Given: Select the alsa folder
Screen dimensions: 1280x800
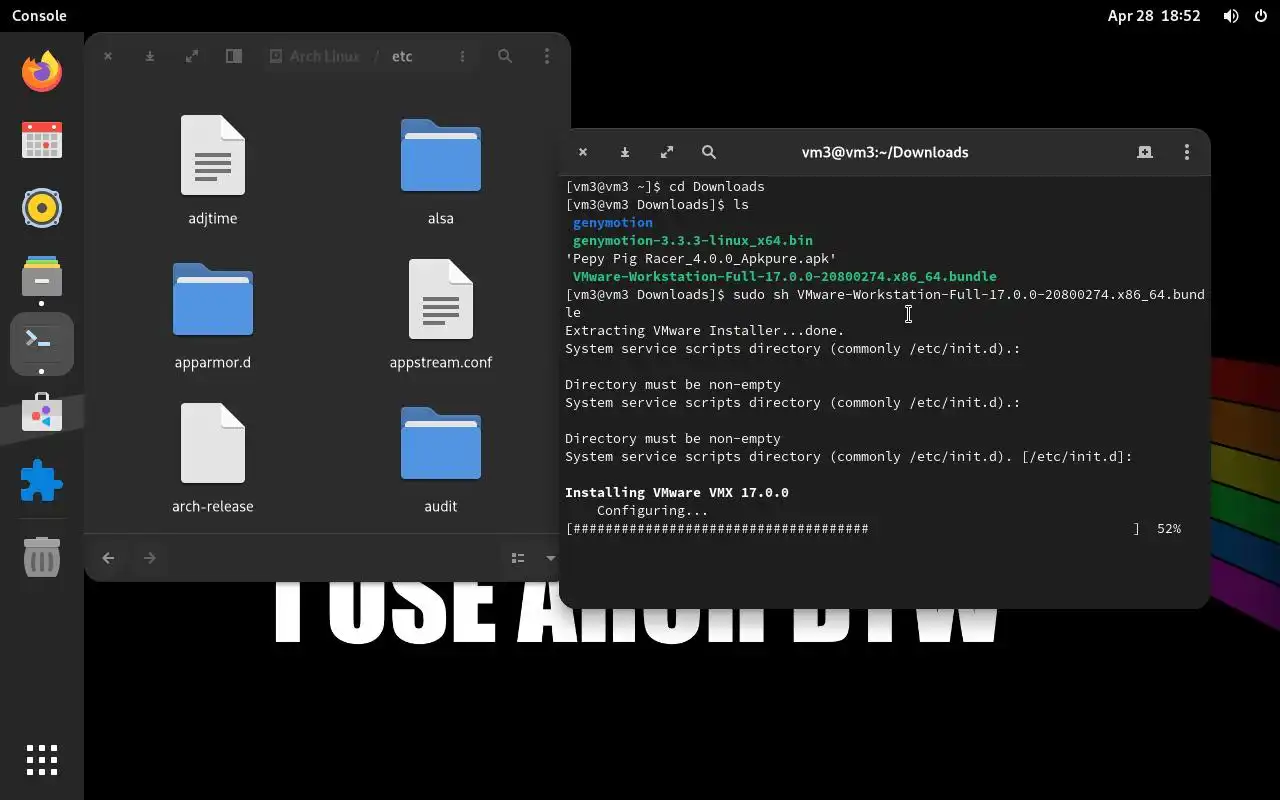Looking at the screenshot, I should tap(441, 170).
